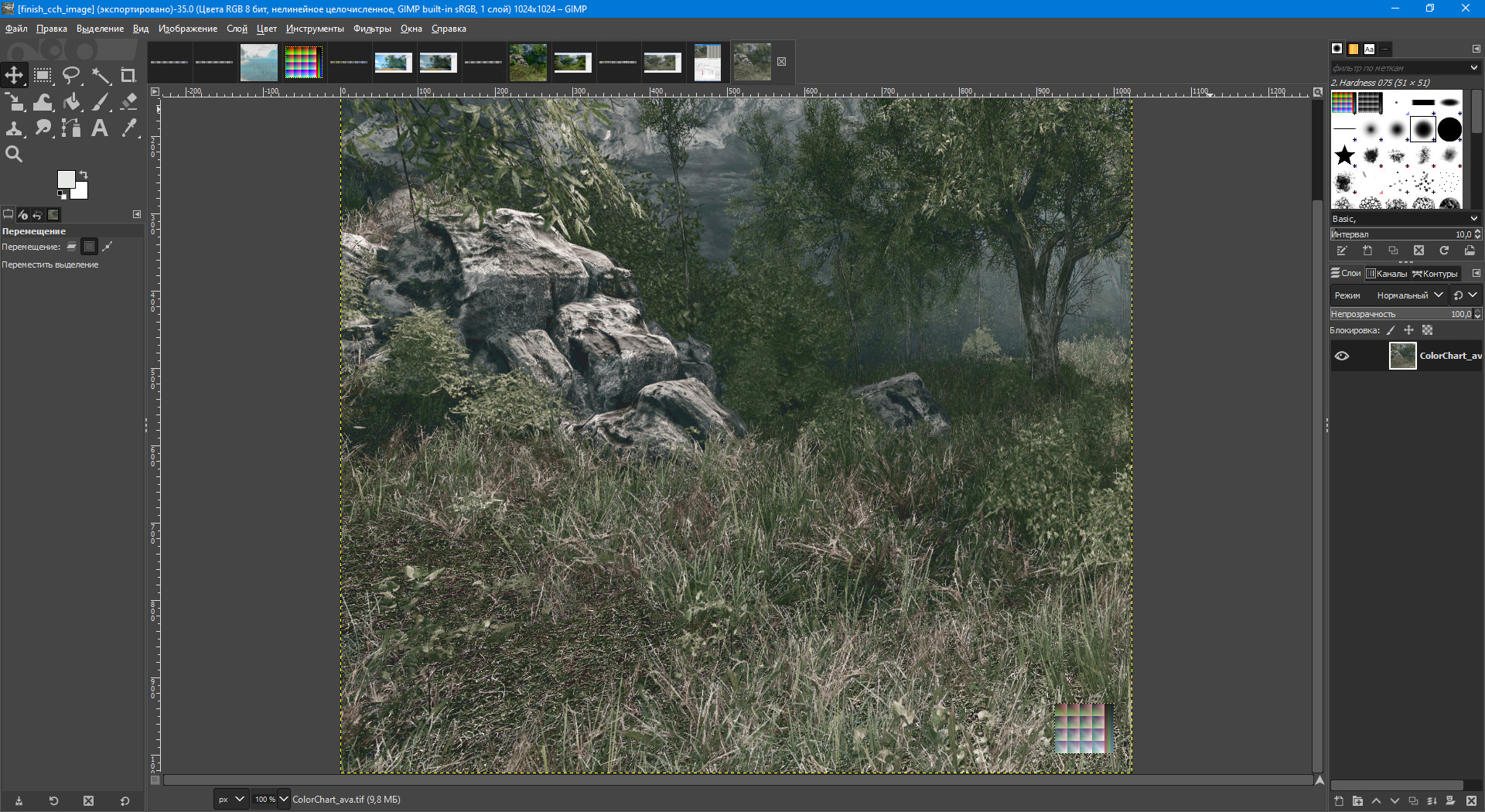
Task: Open the Фильтры menu
Action: pos(372,29)
